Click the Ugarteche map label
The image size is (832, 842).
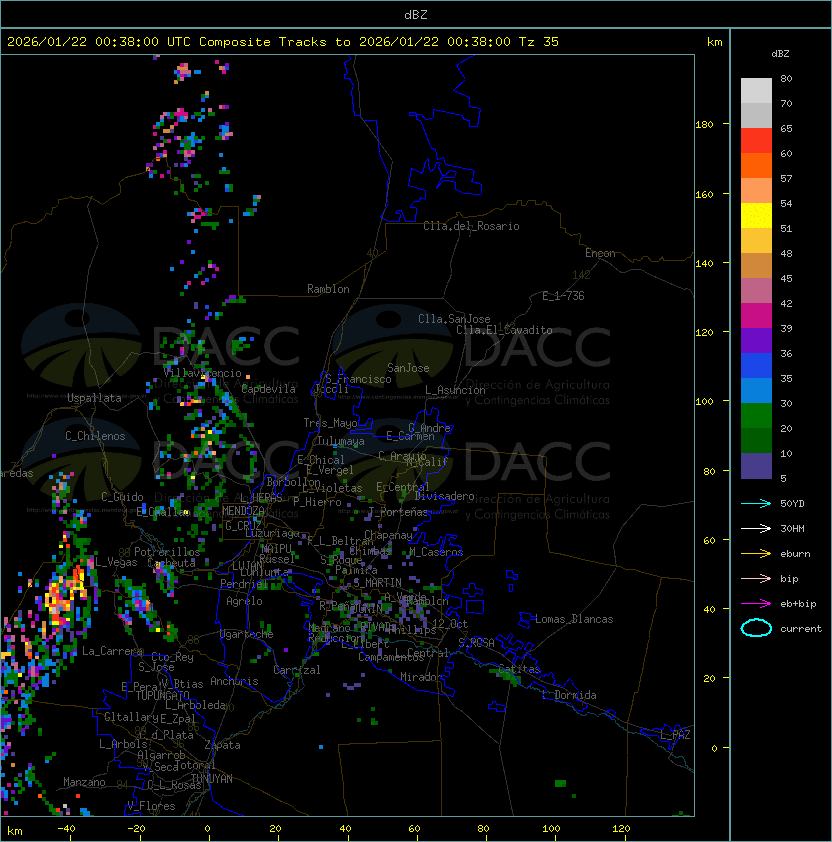[247, 634]
